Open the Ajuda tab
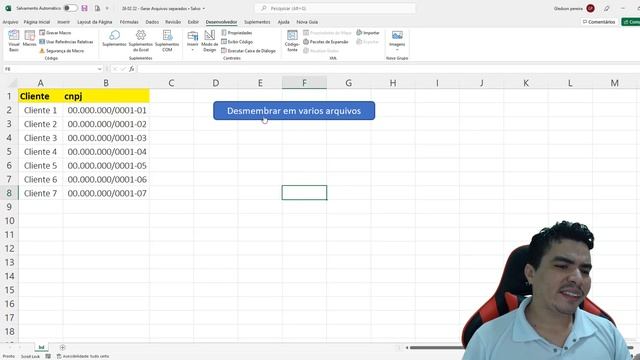 [284, 22]
